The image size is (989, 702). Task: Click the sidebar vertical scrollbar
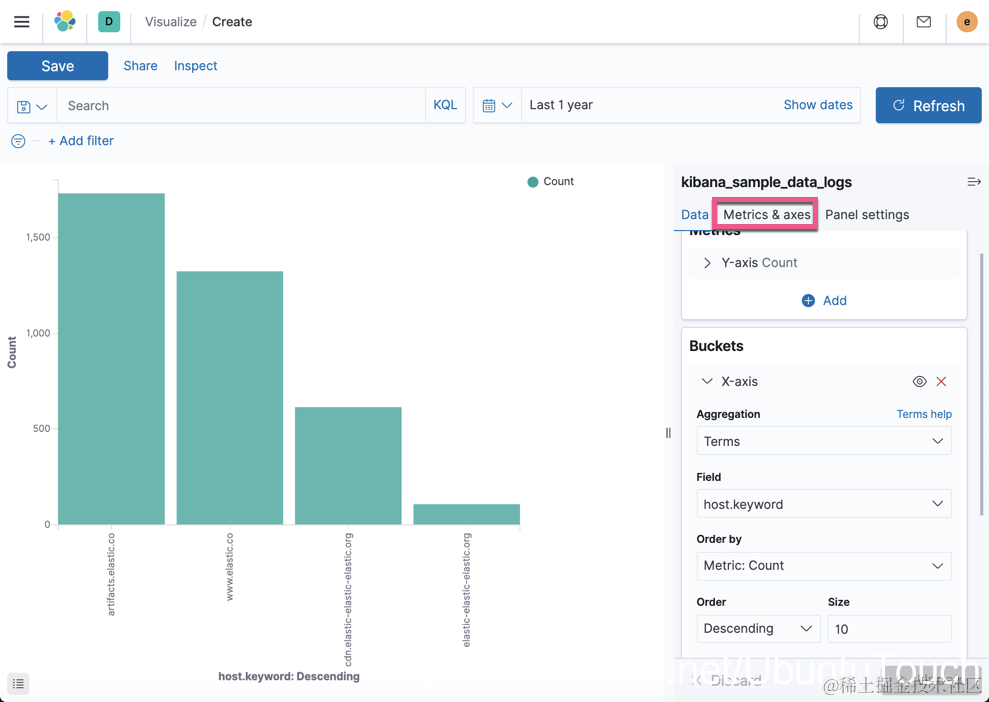click(x=981, y=383)
